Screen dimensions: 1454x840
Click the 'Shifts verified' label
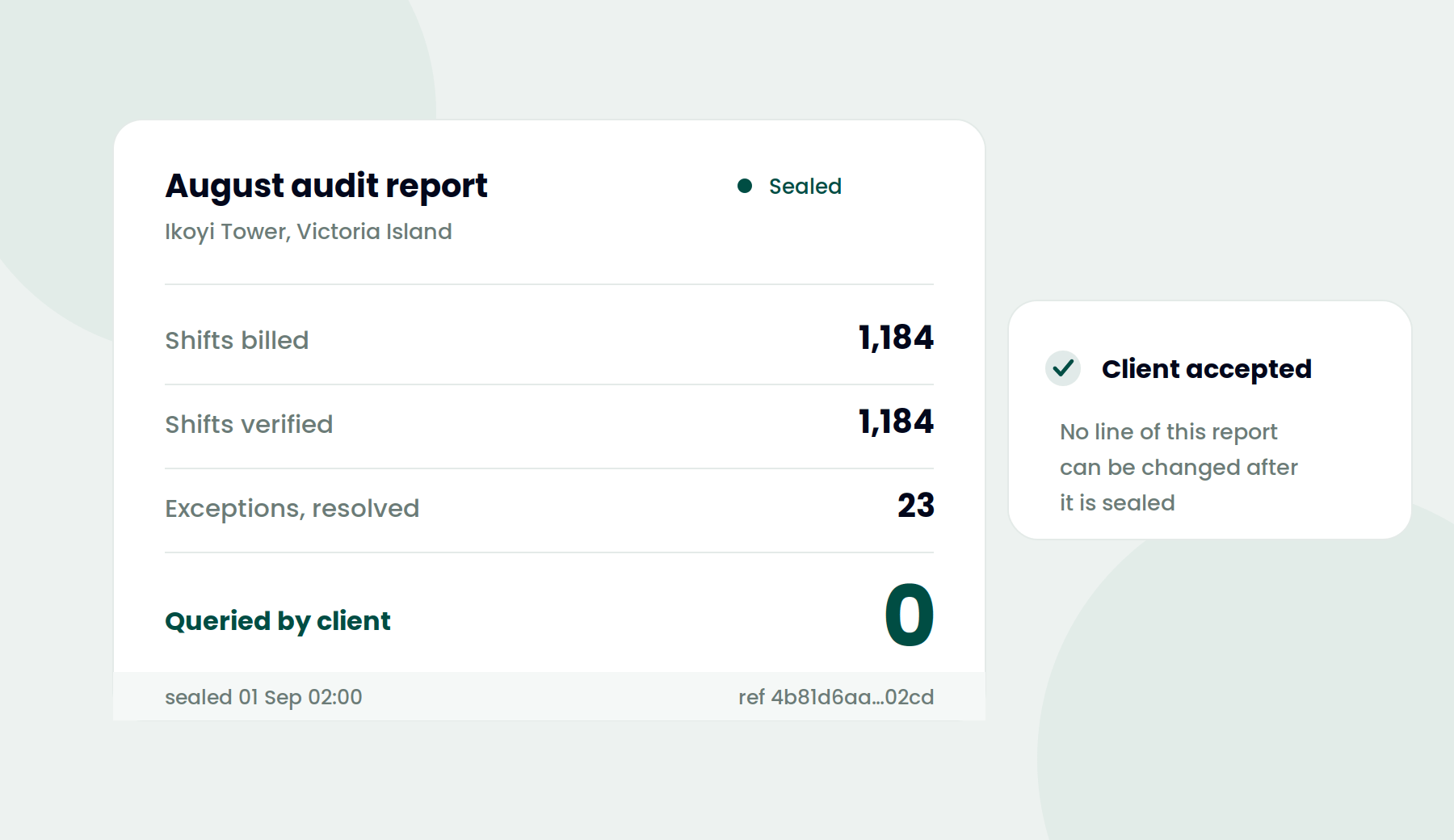pos(249,424)
